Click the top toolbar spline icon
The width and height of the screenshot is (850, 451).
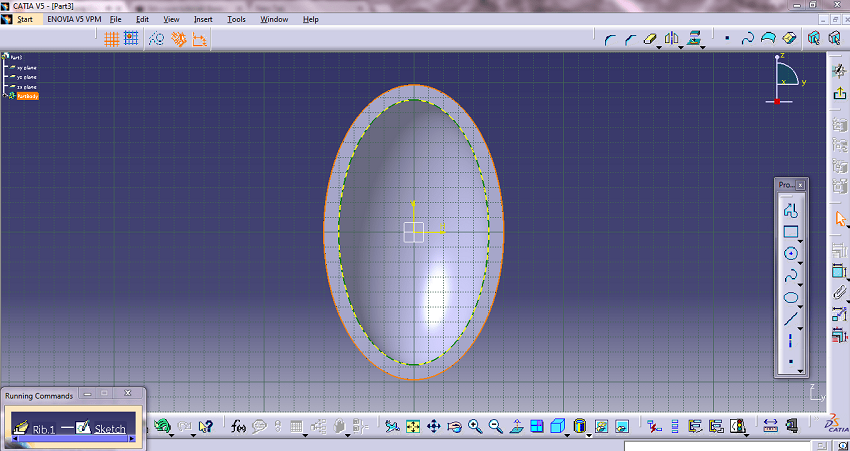[748, 38]
